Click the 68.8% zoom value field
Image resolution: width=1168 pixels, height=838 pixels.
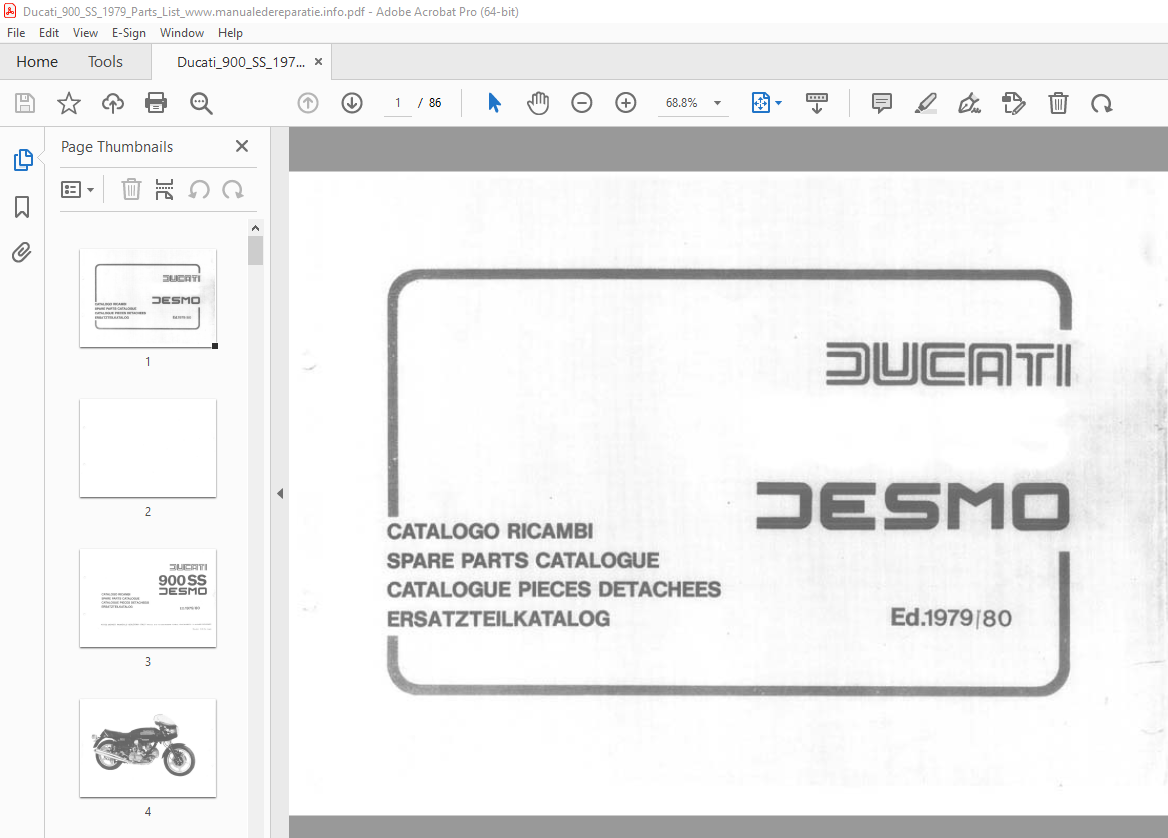coord(682,103)
